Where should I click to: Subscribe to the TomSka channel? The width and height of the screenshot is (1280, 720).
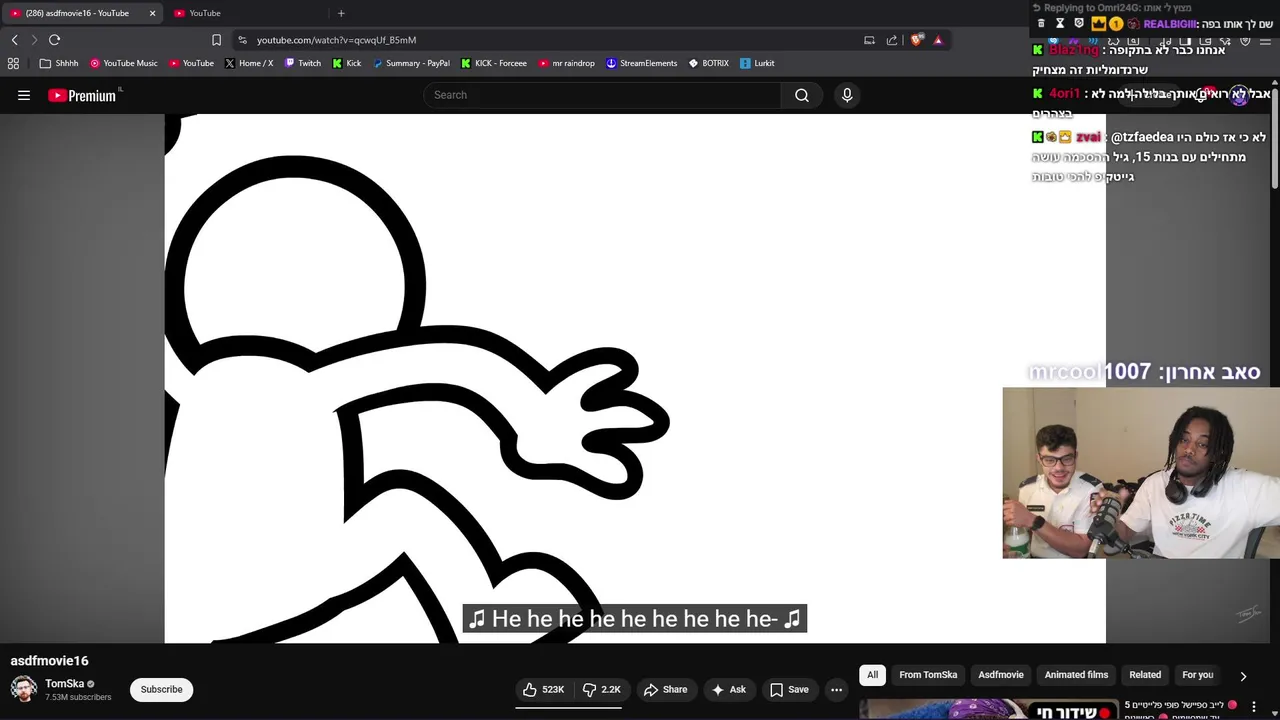point(161,689)
